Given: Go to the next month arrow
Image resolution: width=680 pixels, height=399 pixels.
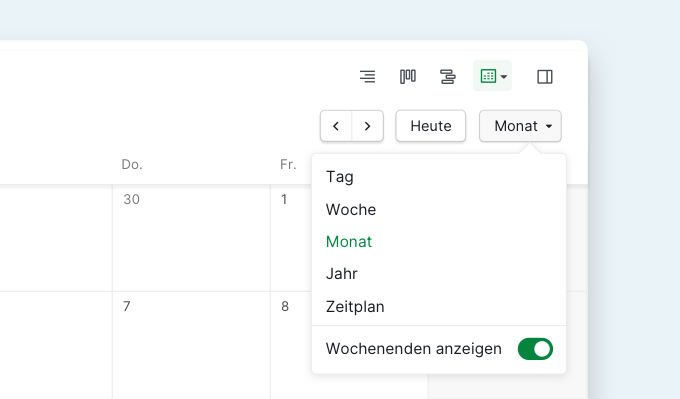Looking at the screenshot, I should point(367,126).
